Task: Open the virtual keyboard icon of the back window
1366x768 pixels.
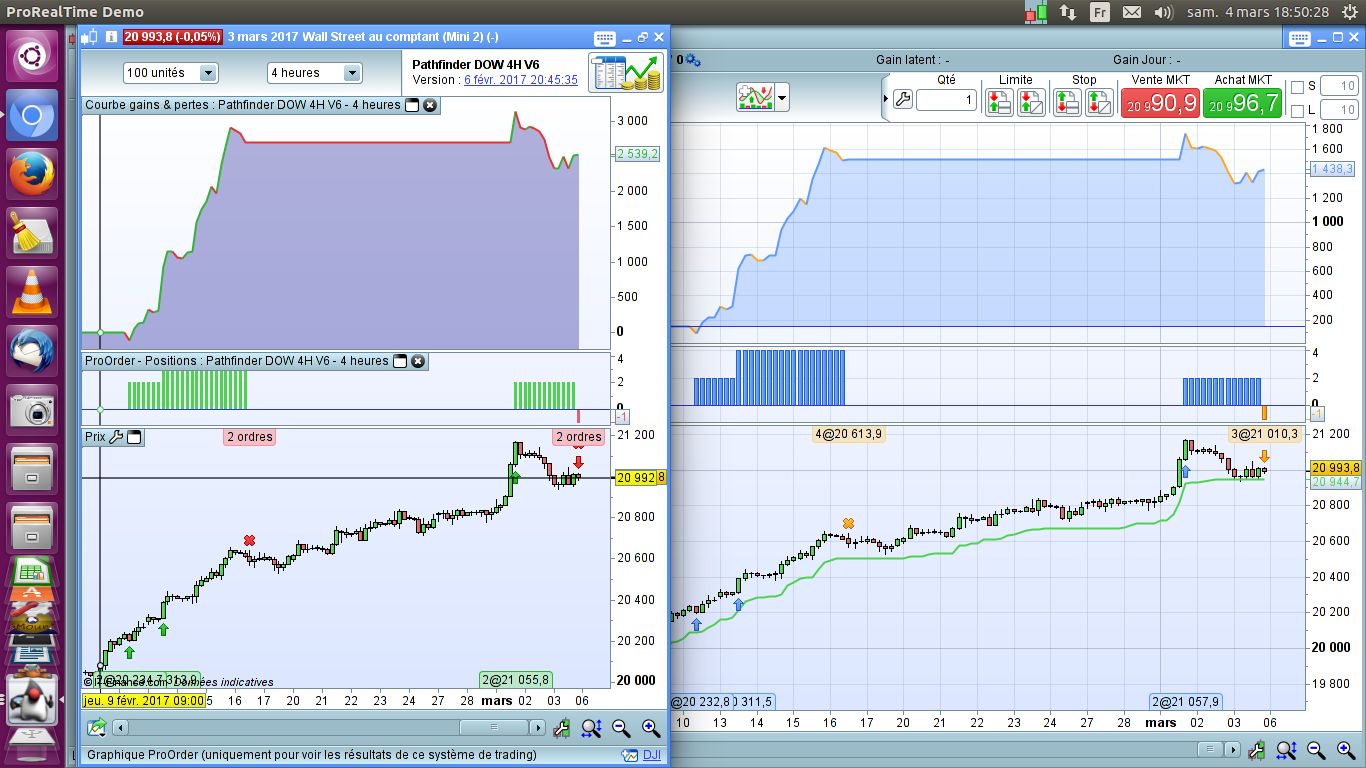Action: pyautogui.click(x=1299, y=38)
